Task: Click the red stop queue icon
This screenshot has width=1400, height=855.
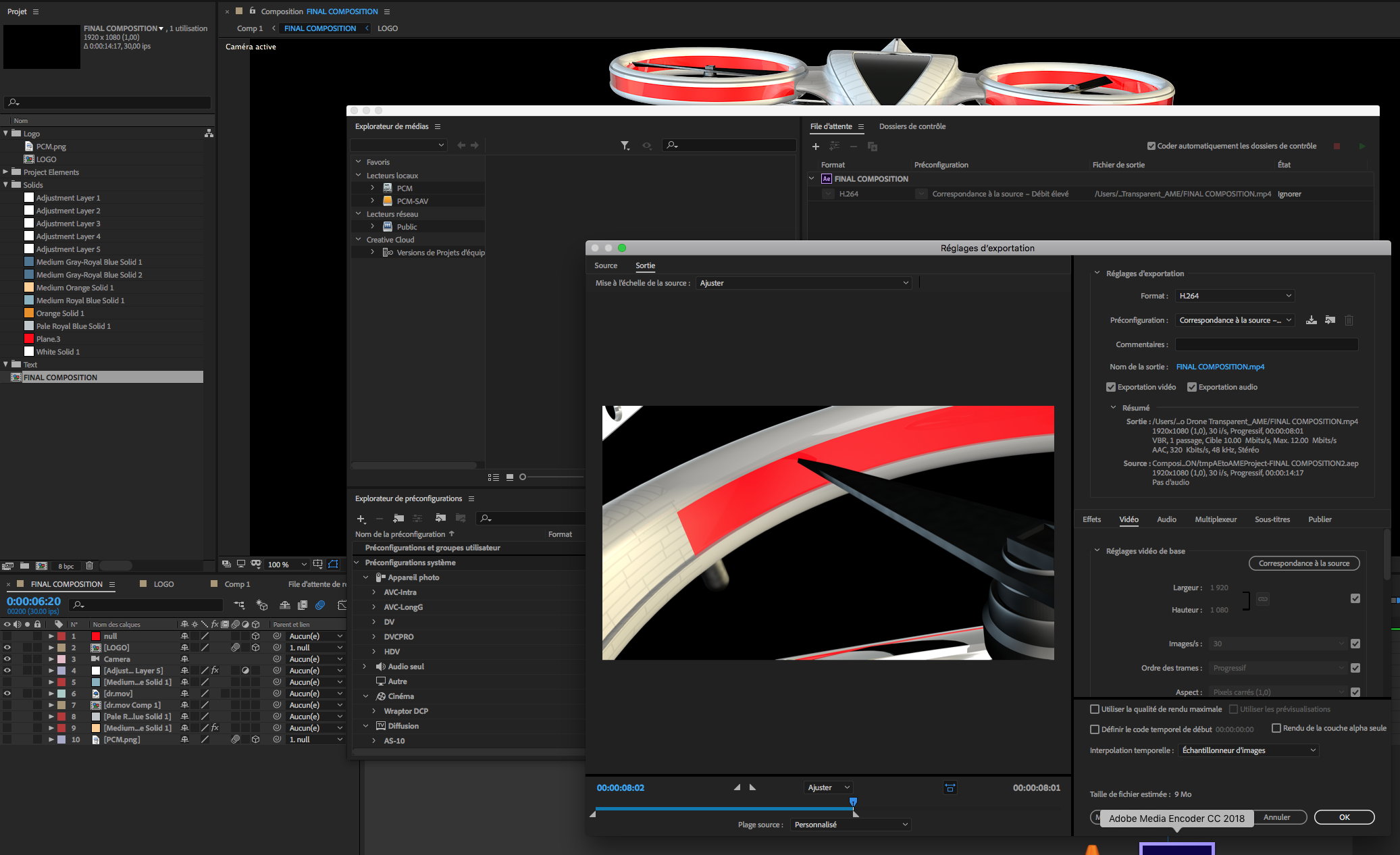Action: (1337, 146)
